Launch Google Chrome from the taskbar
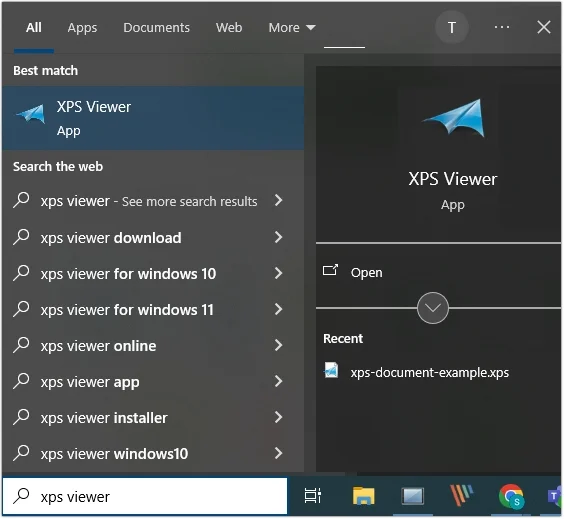The height and width of the screenshot is (519, 564). (511, 496)
